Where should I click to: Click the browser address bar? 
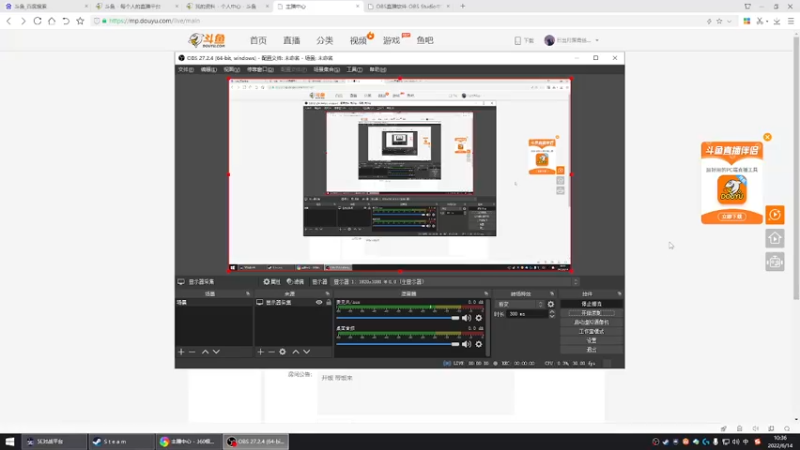[398, 21]
